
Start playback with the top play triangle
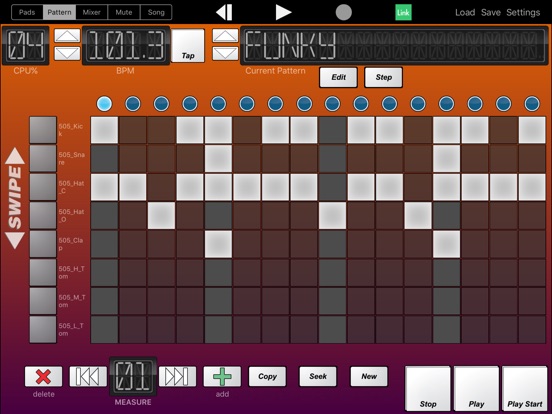tap(283, 12)
